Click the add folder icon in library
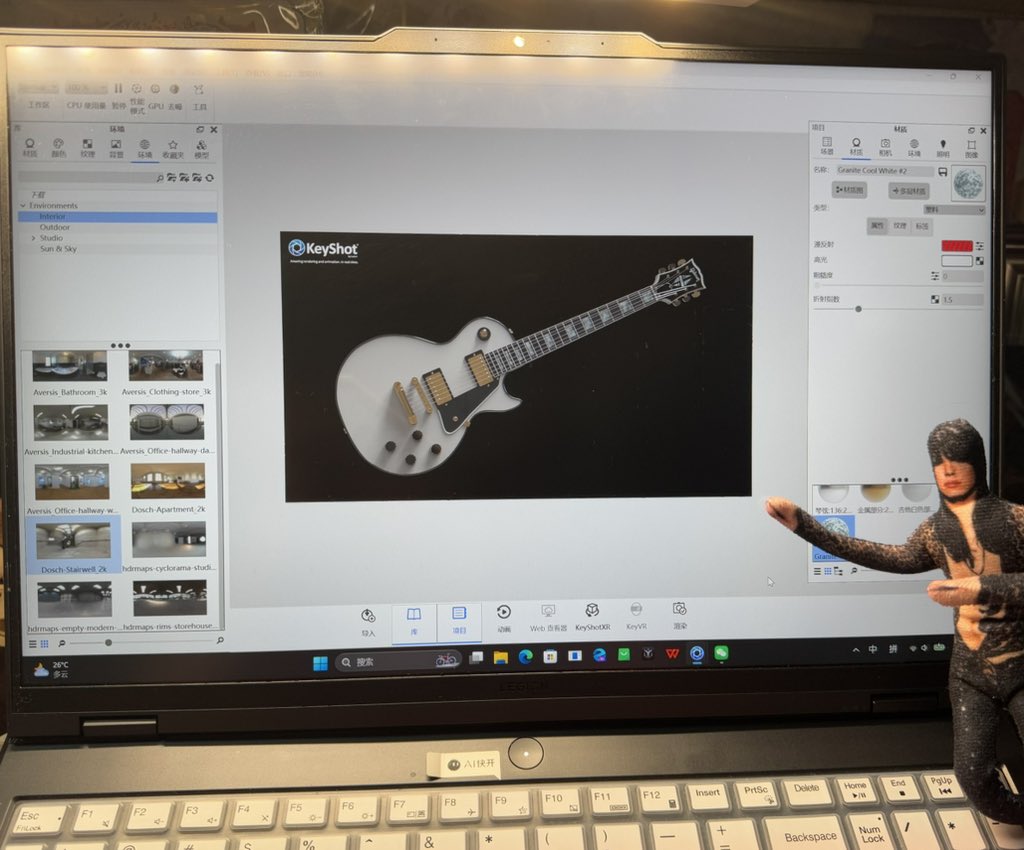 pos(172,178)
